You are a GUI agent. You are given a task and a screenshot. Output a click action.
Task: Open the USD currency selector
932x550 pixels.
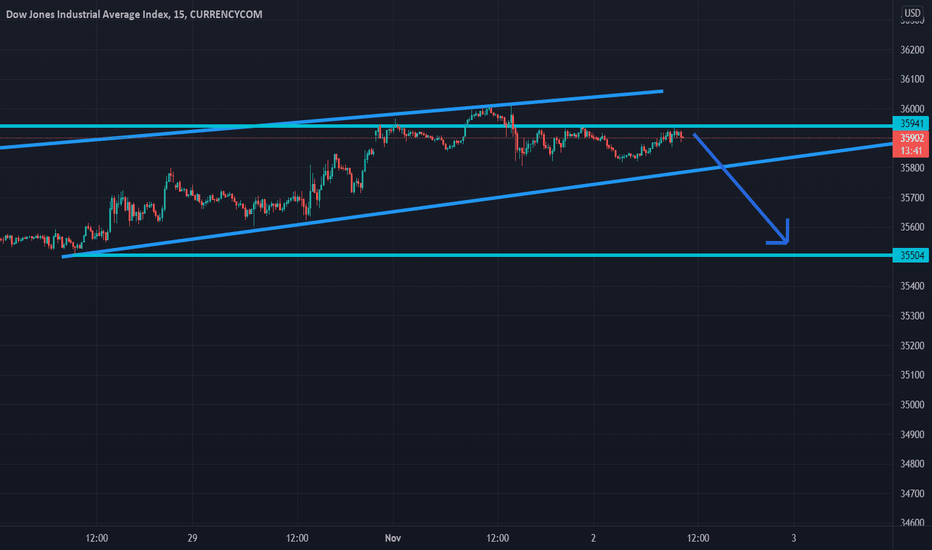(x=912, y=13)
